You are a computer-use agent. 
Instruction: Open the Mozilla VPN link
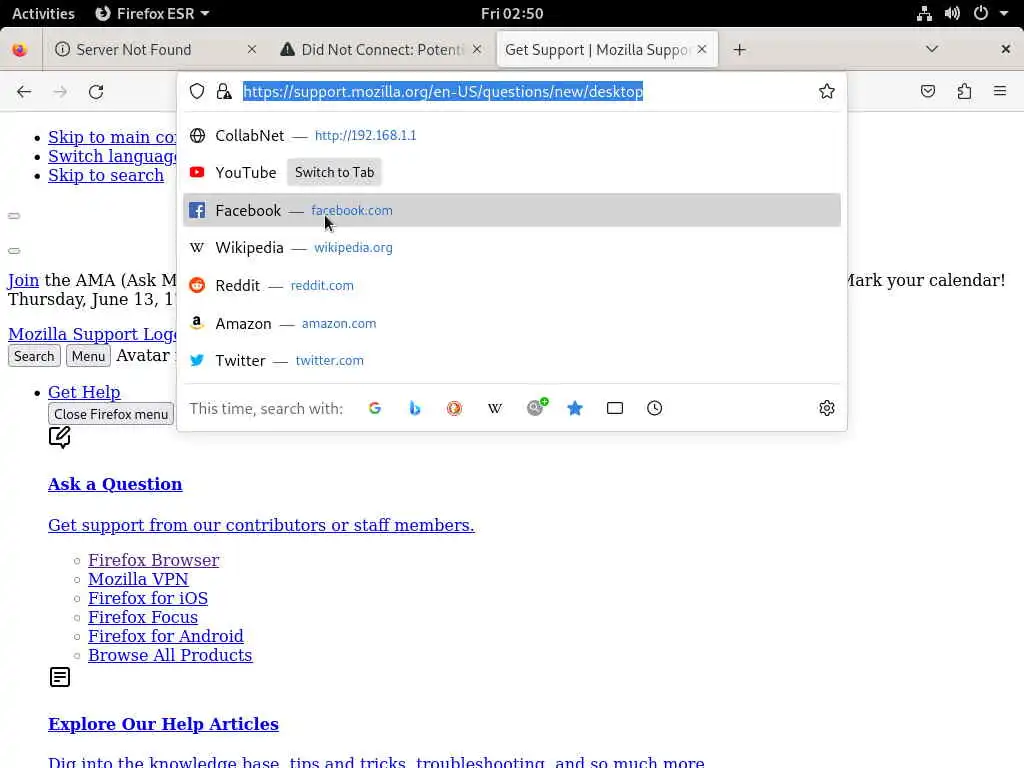coord(138,579)
